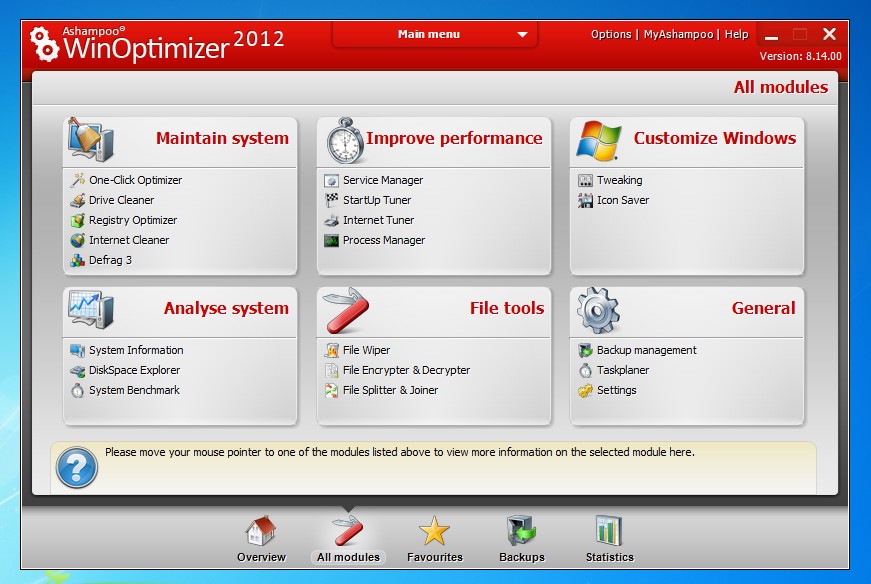Viewport: 871px width, 584px height.
Task: Open System Information label
Action: coord(136,350)
